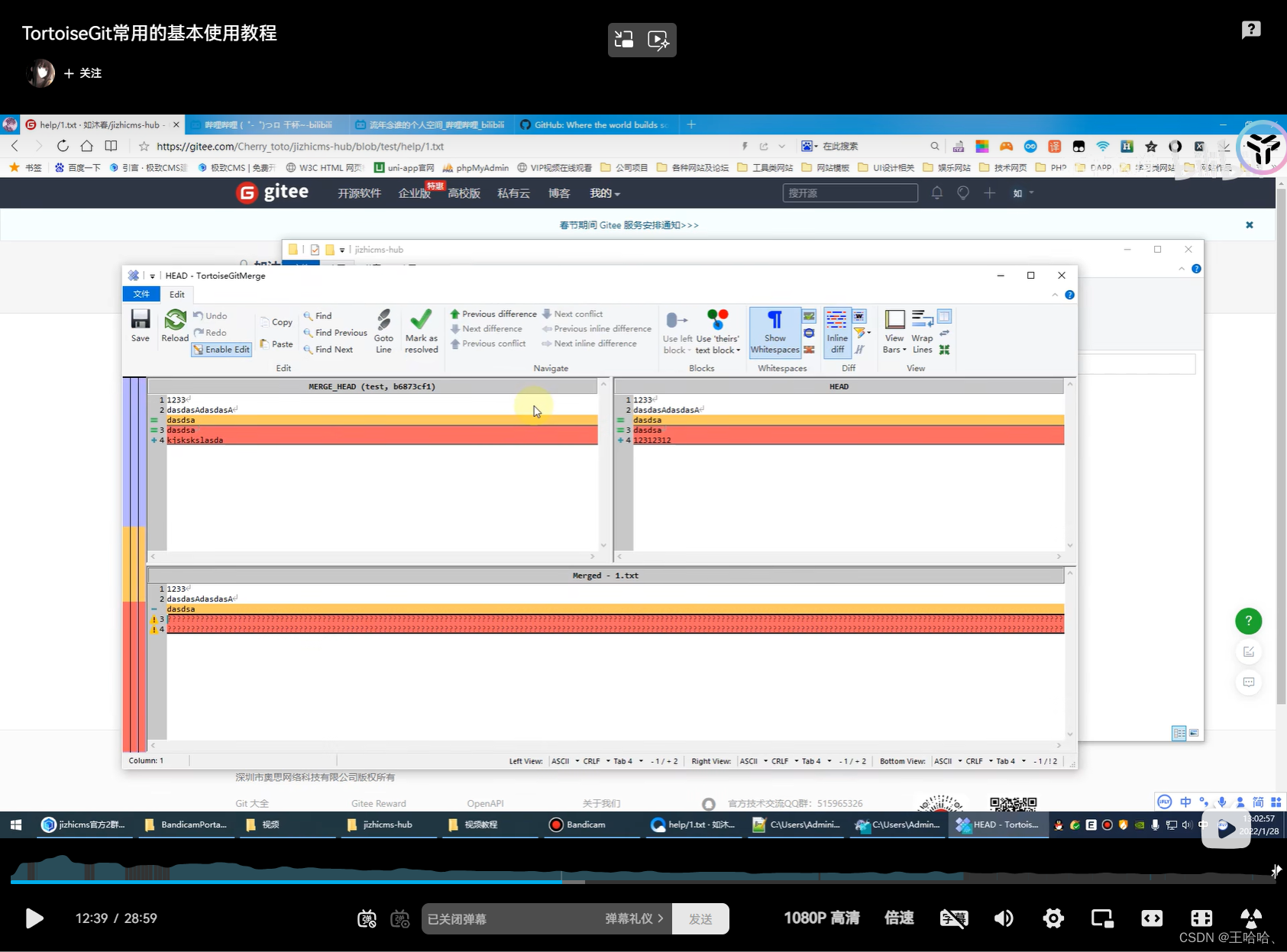
Task: Click the gitee notification bell
Action: pos(936,193)
